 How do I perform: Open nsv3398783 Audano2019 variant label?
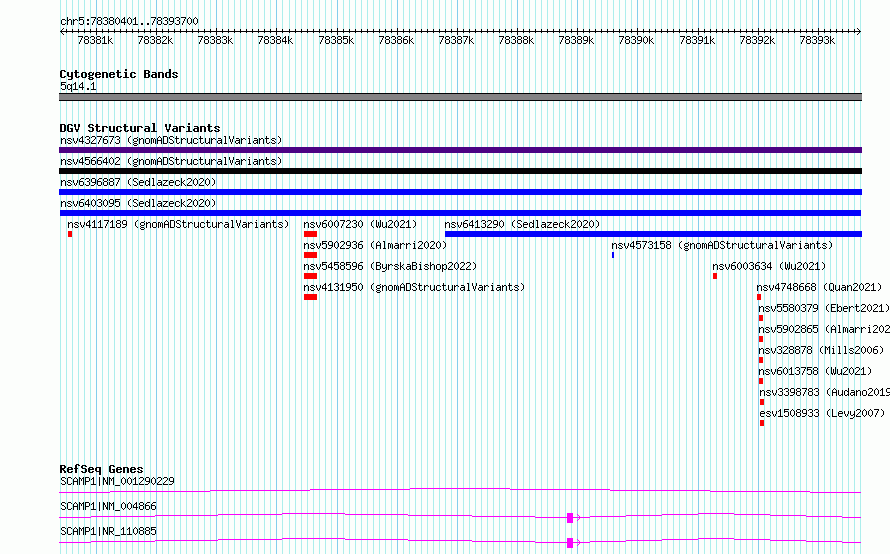point(824,392)
